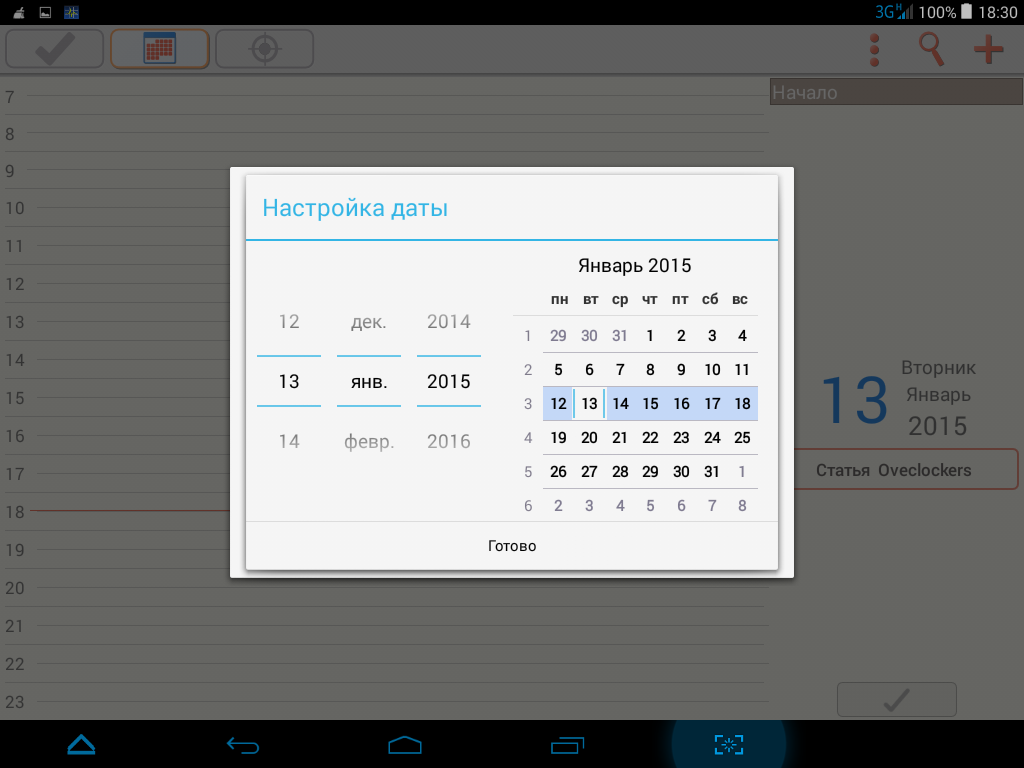This screenshot has width=1024, height=768.
Task: Select January 28 in the calendar
Action: [620, 472]
